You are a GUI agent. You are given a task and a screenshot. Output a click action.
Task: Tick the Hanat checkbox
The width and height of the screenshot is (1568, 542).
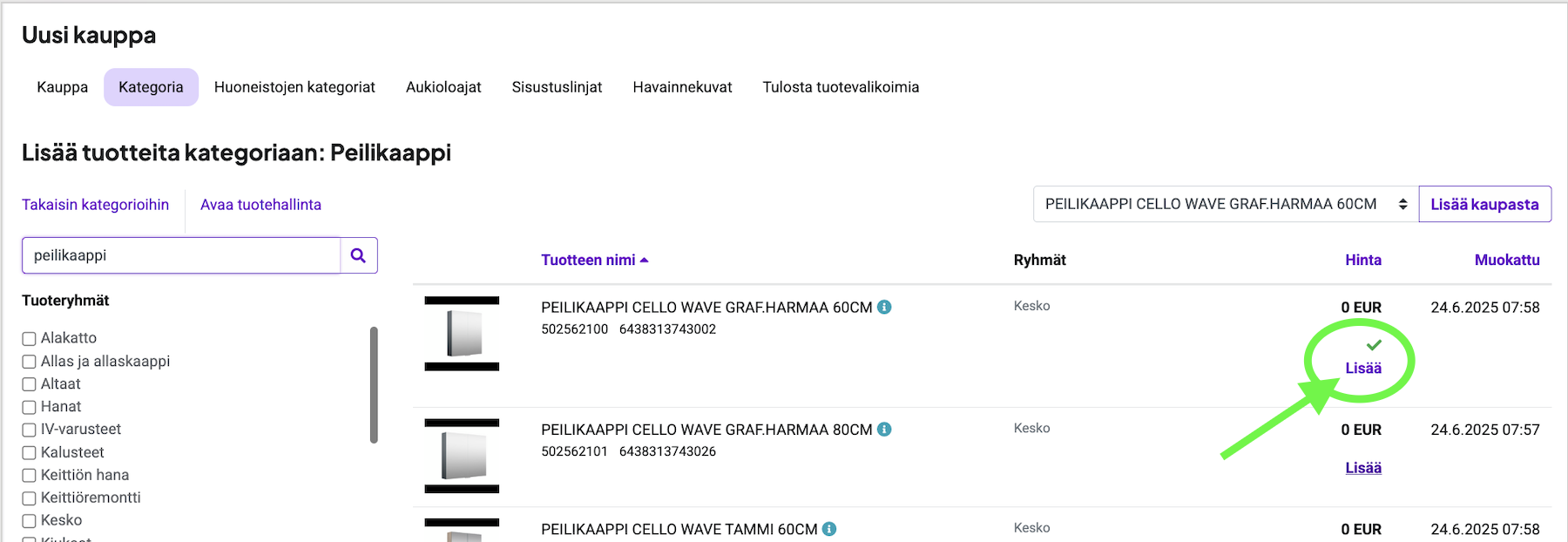(x=30, y=407)
